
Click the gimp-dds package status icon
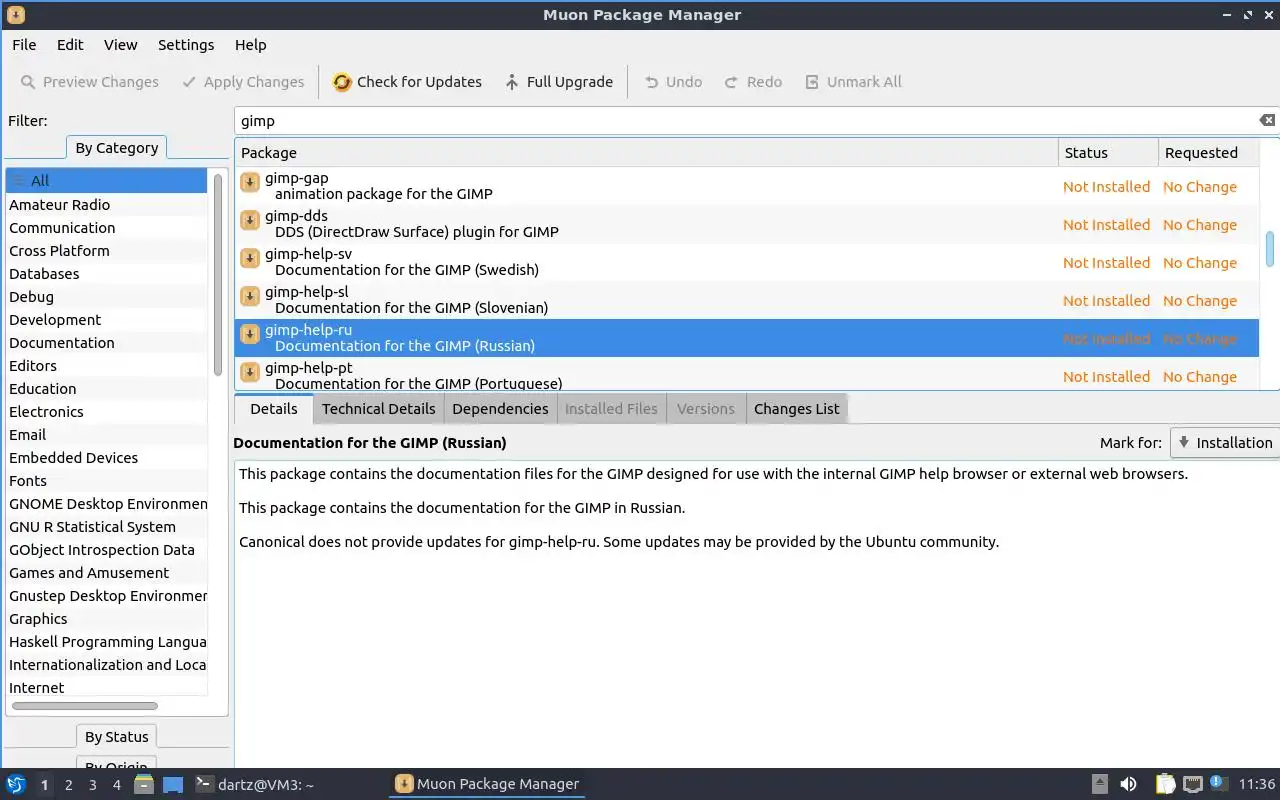pyautogui.click(x=250, y=221)
